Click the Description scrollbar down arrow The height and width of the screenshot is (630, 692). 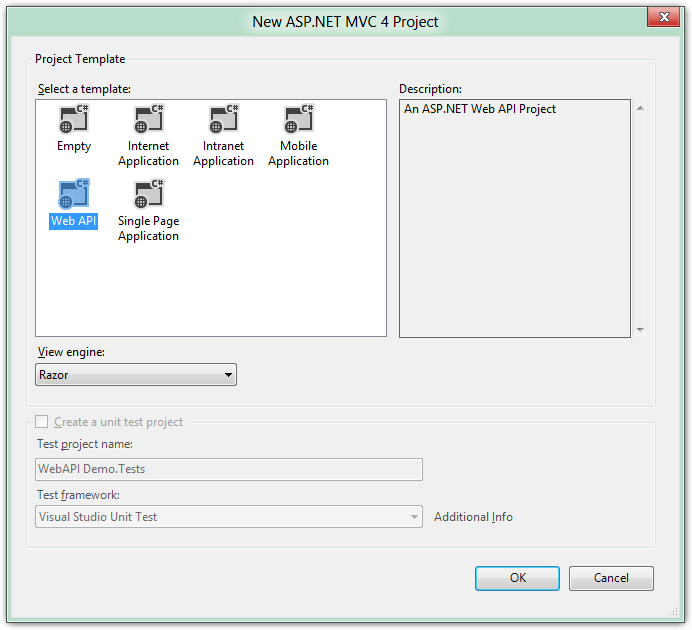click(640, 330)
